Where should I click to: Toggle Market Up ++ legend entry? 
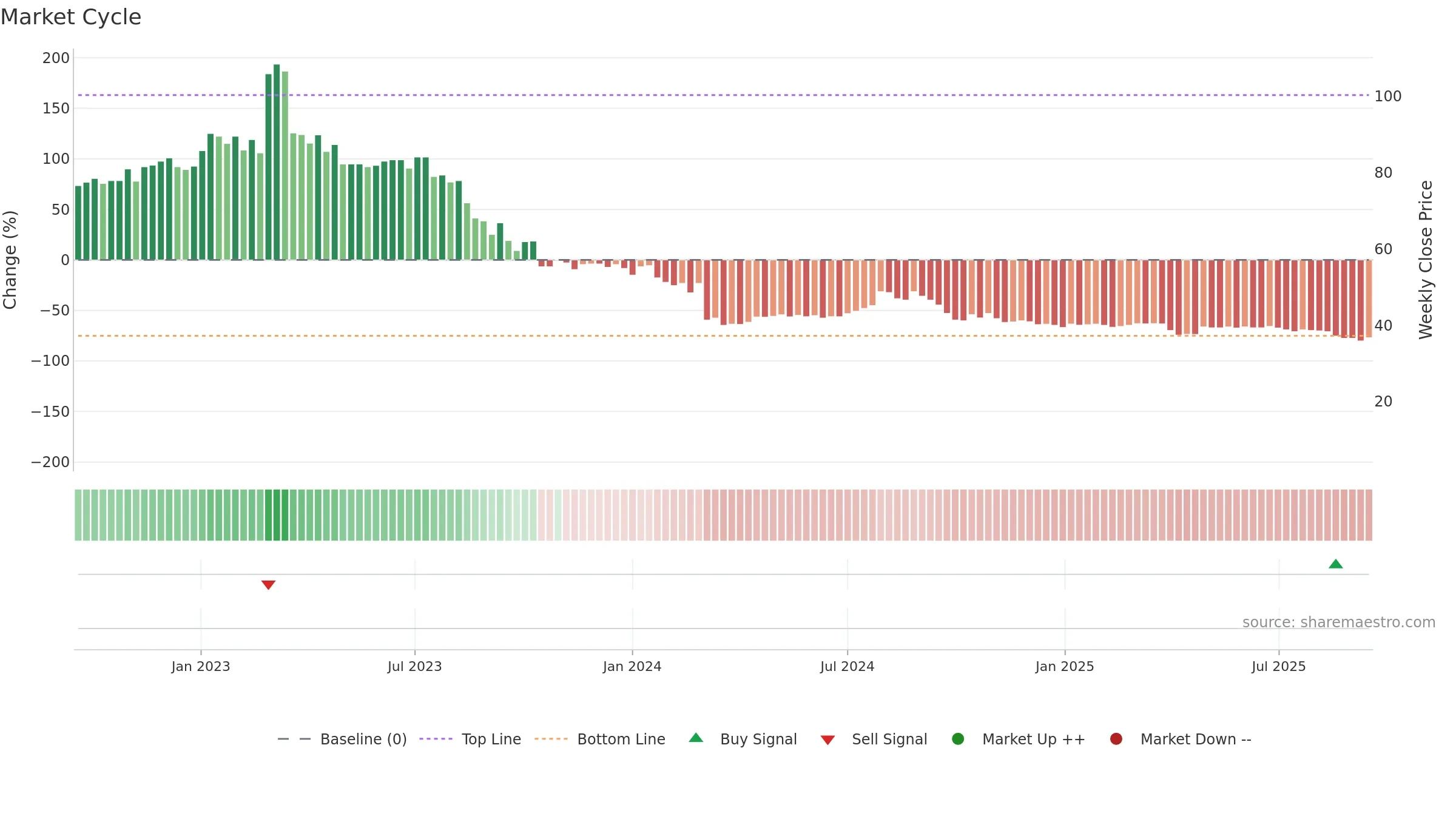(x=1019, y=739)
